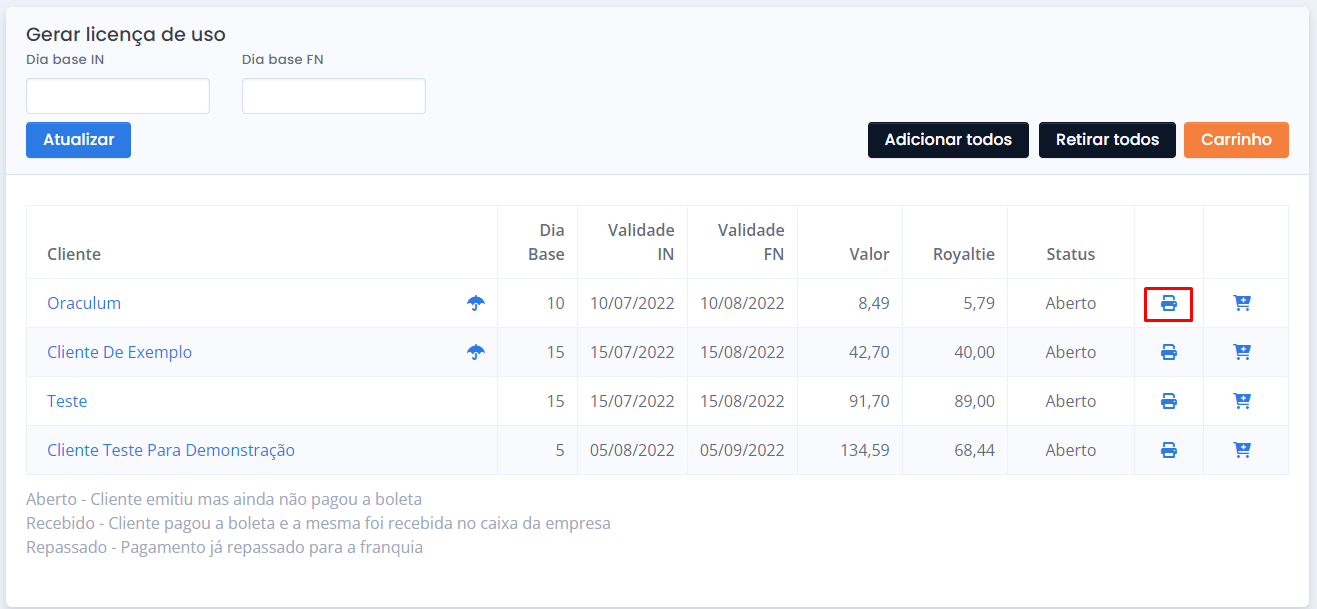Viewport: 1317px width, 609px height.
Task: Print the Cliente Teste Para Demonstração license
Action: (x=1168, y=450)
